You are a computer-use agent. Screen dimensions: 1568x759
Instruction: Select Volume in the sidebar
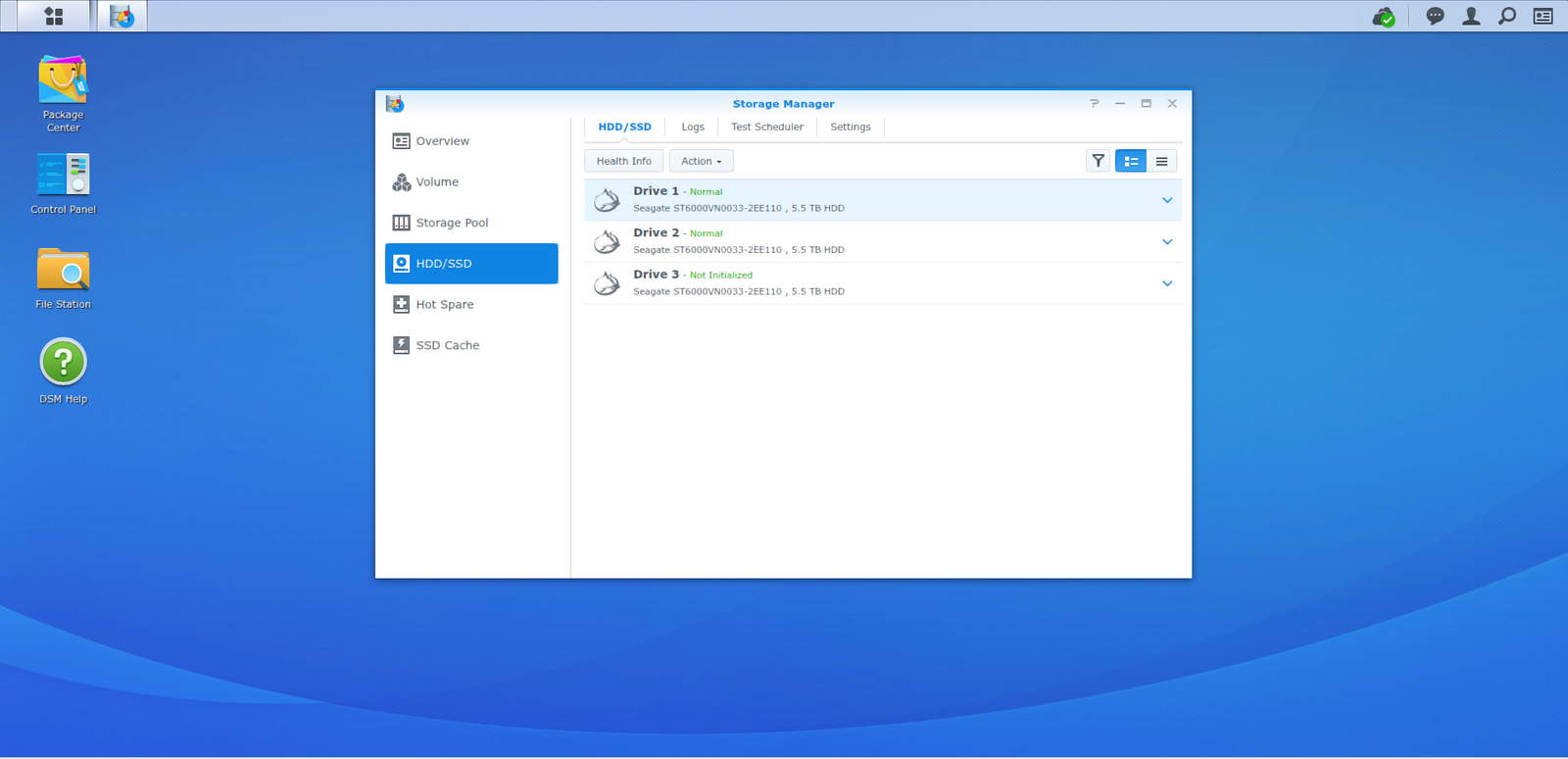coord(471,182)
